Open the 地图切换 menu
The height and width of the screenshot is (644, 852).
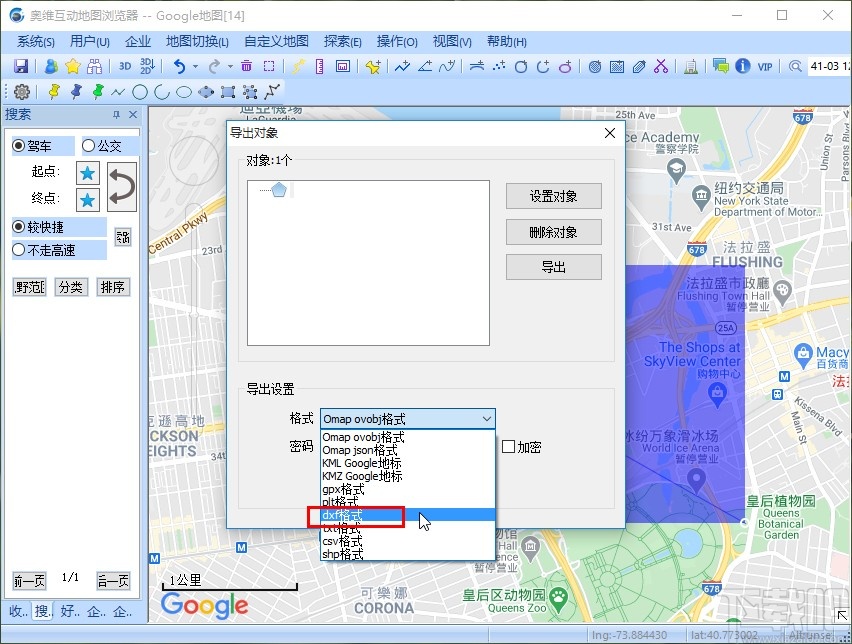point(197,41)
